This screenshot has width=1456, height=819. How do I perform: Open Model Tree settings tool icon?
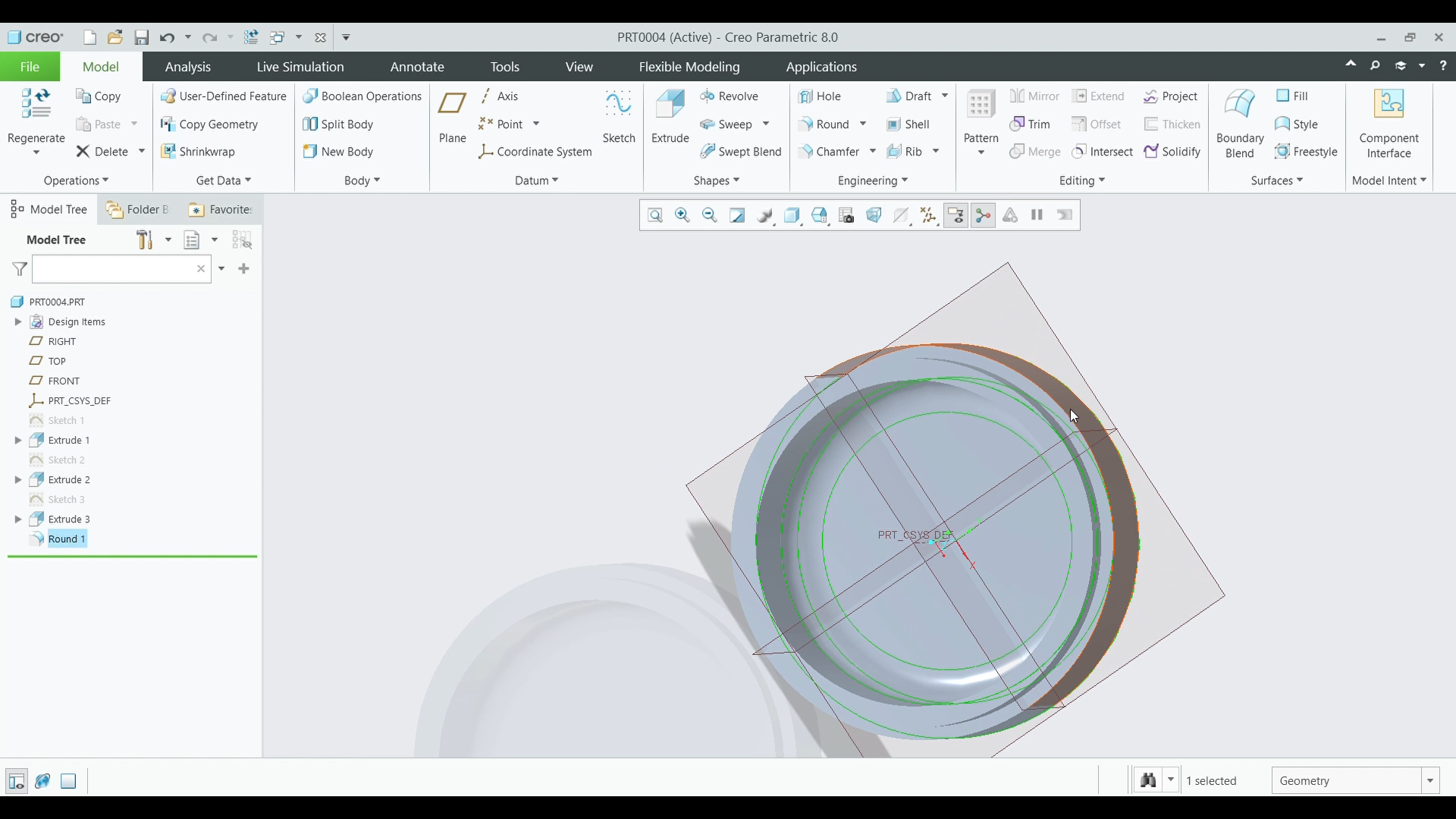(x=145, y=240)
